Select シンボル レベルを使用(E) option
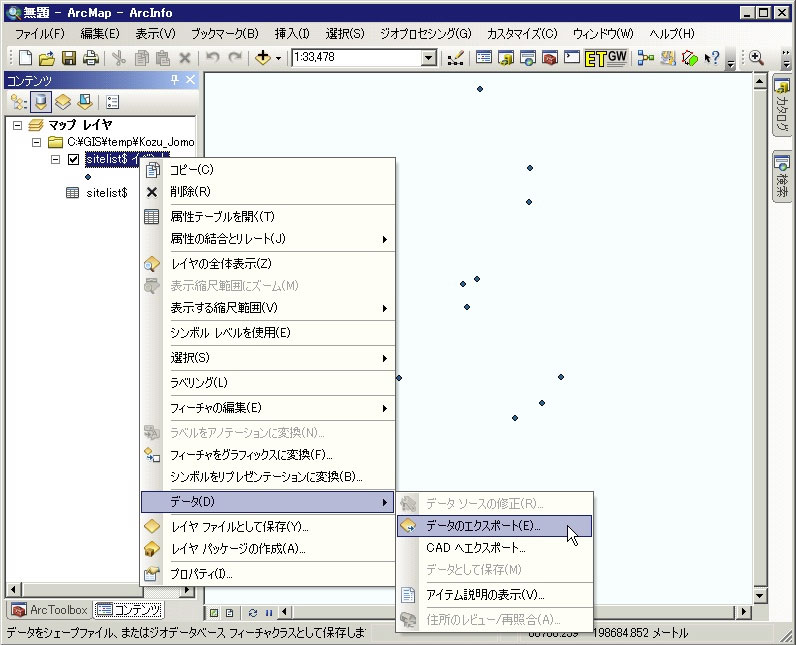Image resolution: width=796 pixels, height=645 pixels. tap(268, 333)
